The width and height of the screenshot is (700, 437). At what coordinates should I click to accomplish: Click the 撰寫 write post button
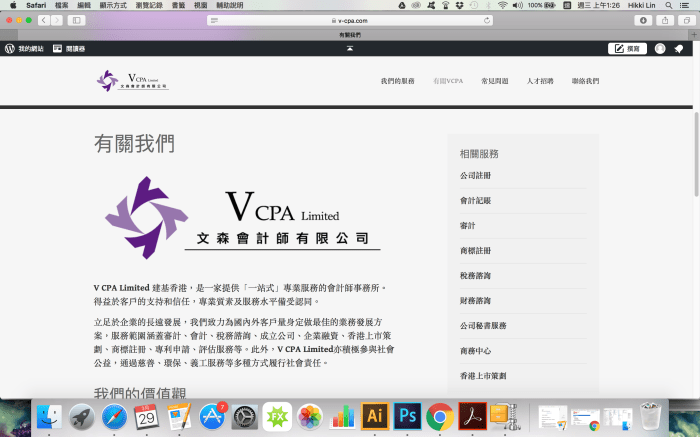point(627,48)
